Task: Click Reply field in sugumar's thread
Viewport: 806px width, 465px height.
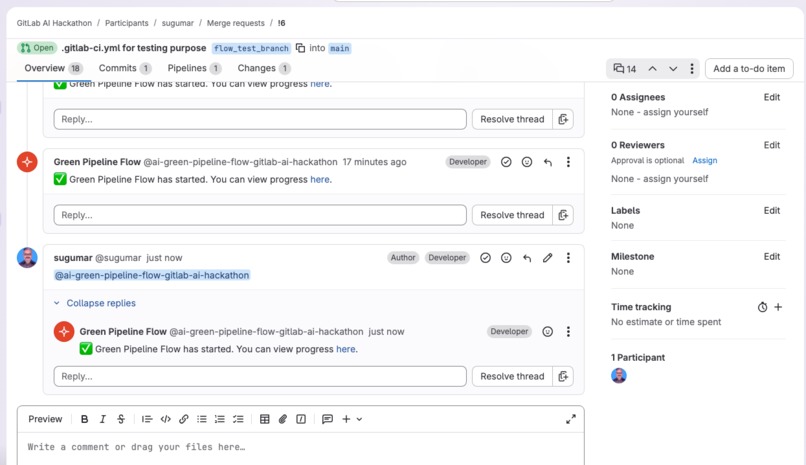Action: click(x=260, y=376)
